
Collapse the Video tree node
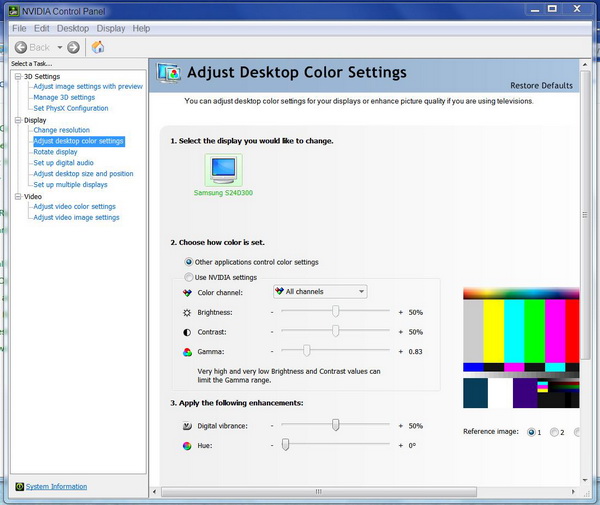17,196
